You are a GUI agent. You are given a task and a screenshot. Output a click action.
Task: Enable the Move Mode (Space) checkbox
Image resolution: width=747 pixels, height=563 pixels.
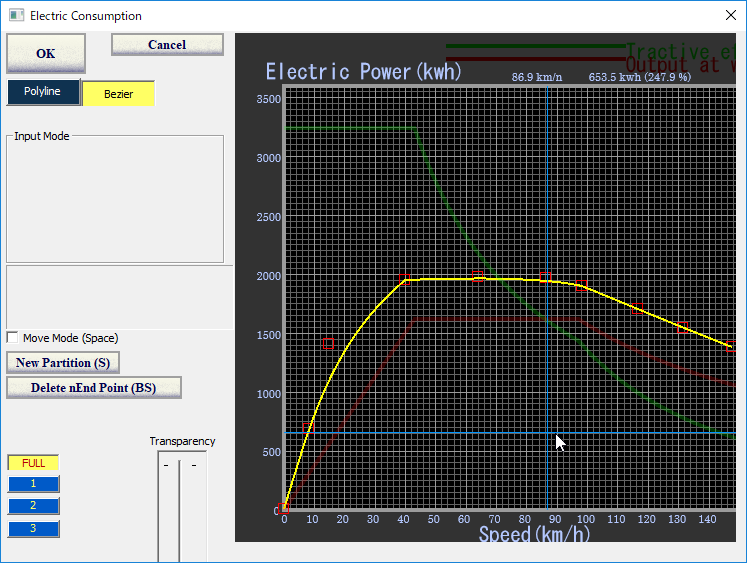(12, 338)
